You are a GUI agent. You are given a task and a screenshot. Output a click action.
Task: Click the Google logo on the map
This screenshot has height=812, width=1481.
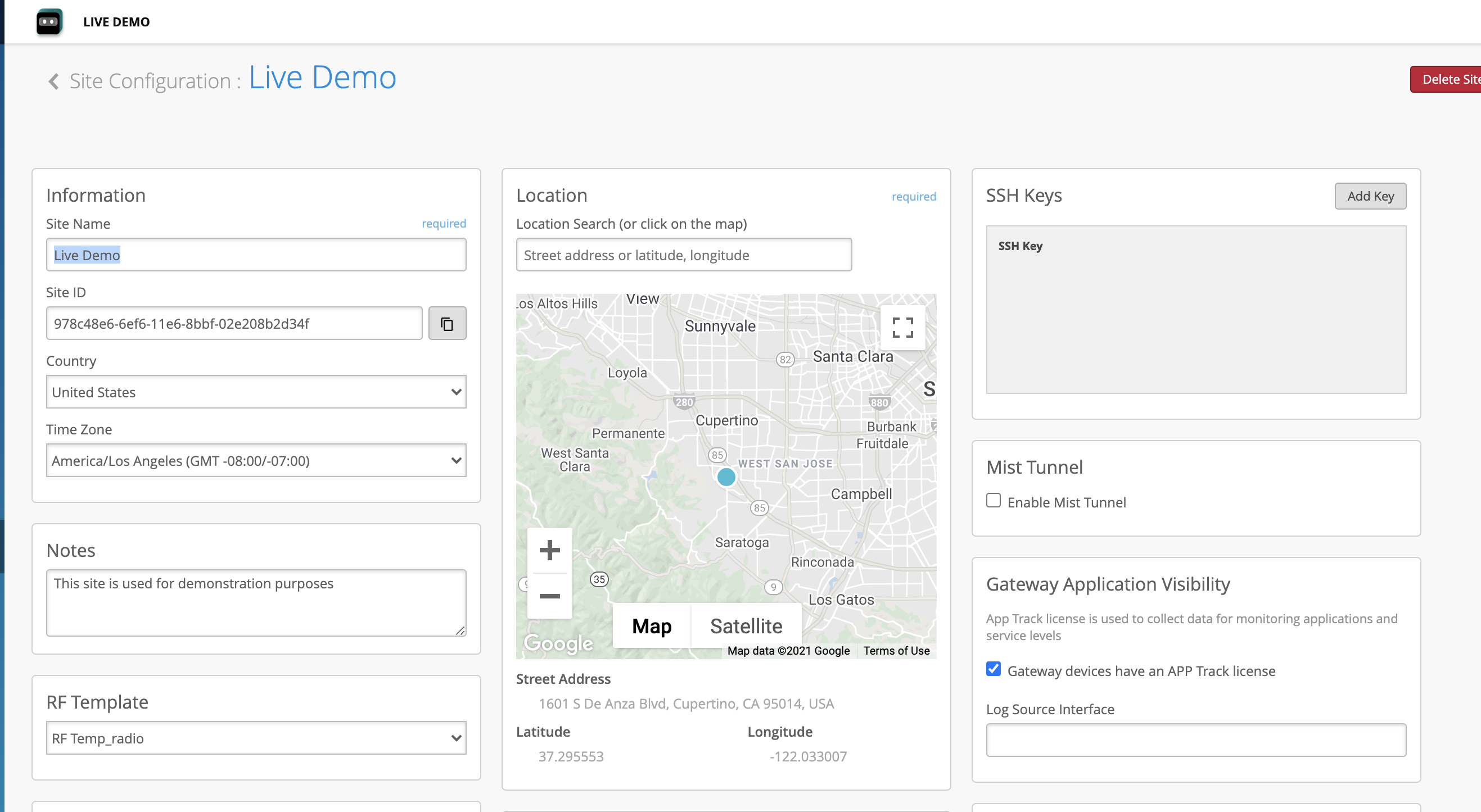tap(558, 643)
